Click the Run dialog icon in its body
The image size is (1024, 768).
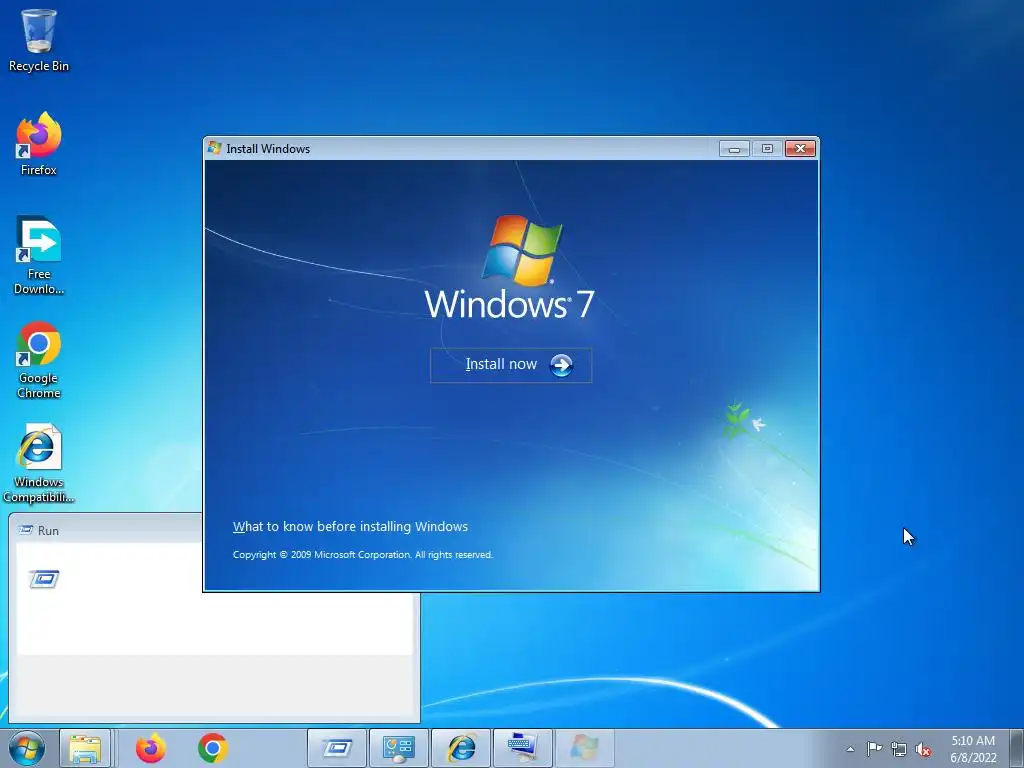(x=44, y=579)
